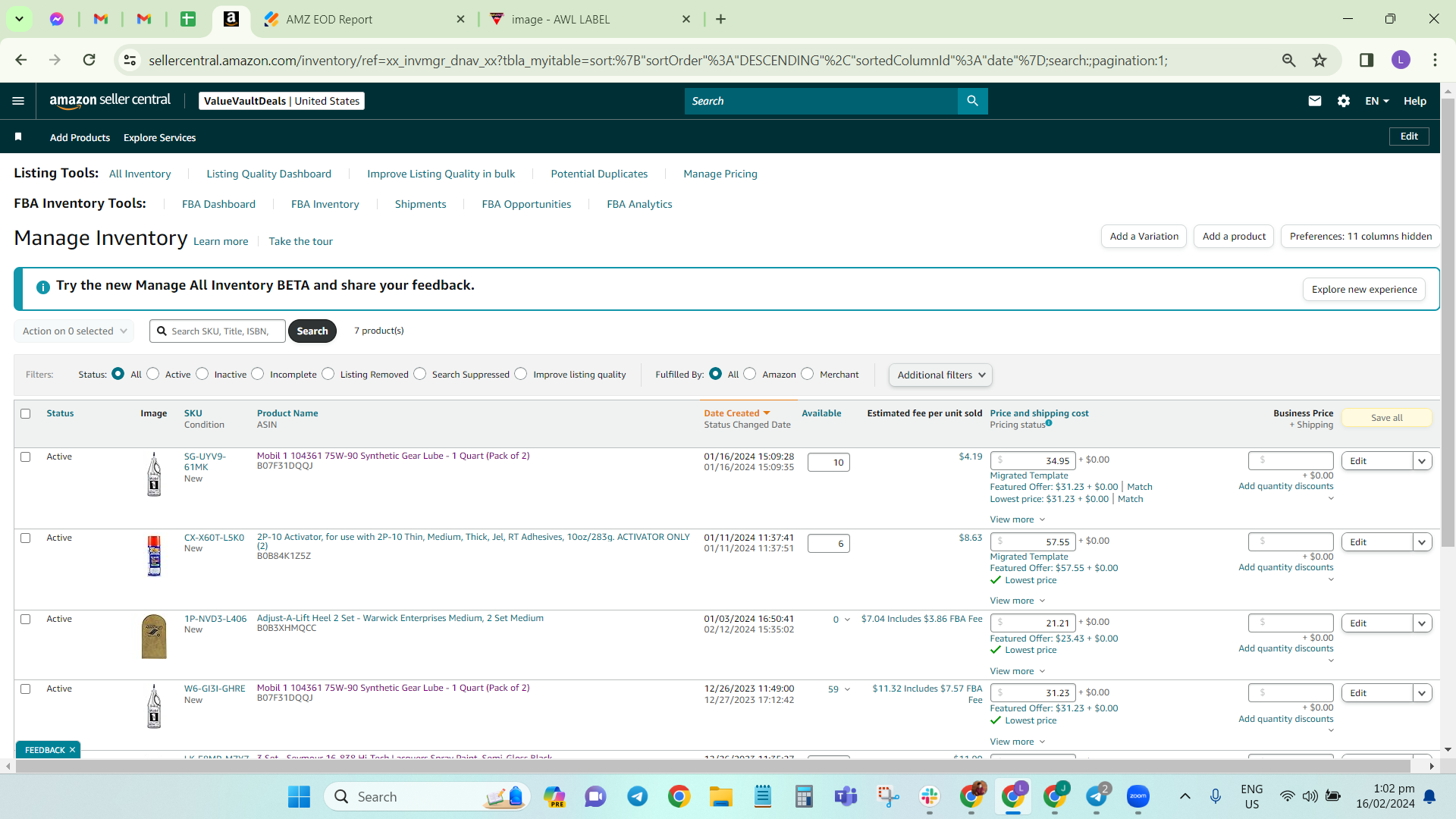
Task: Check the box for SKU W6-GI3I-GHRE
Action: [26, 689]
